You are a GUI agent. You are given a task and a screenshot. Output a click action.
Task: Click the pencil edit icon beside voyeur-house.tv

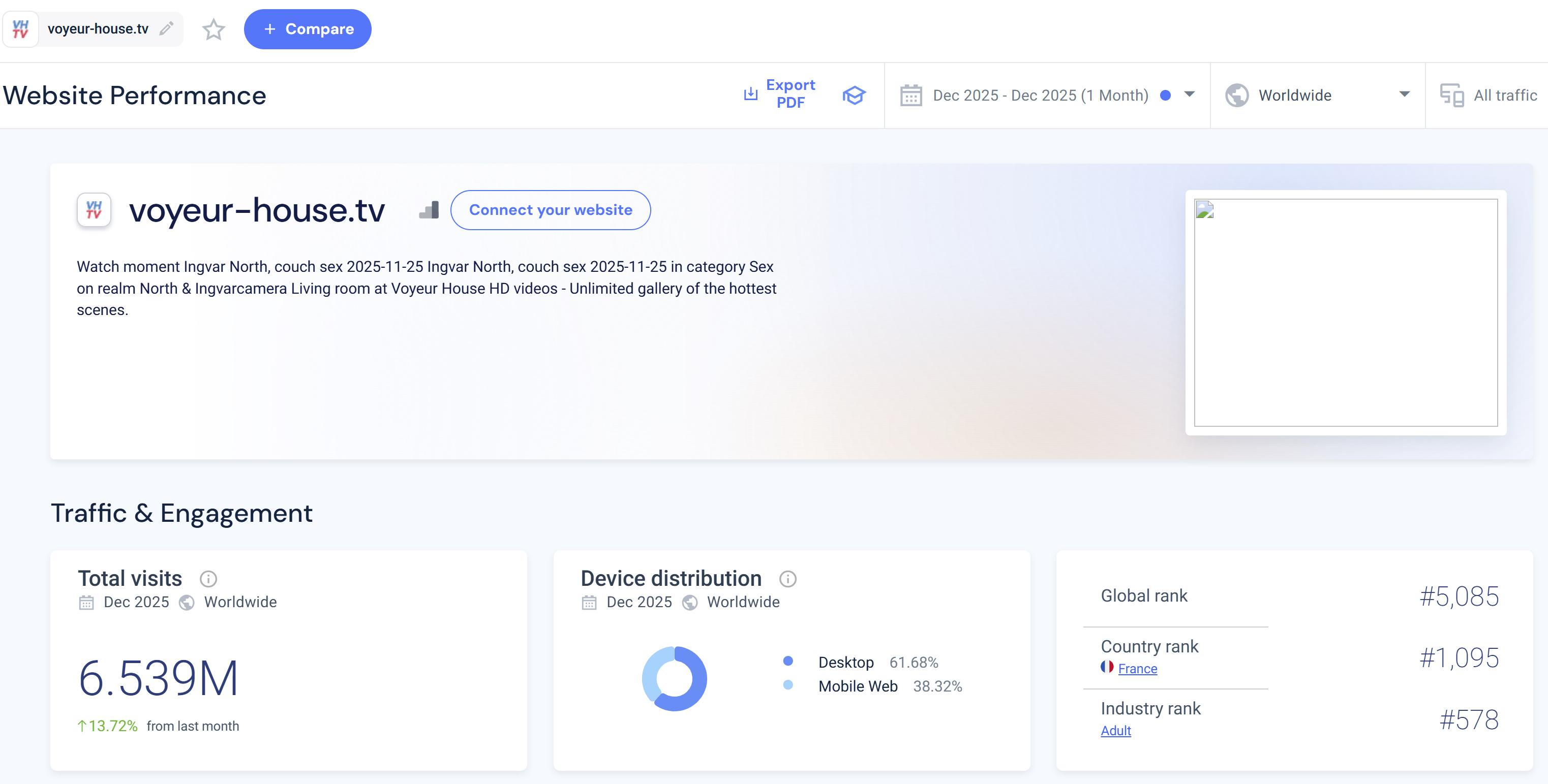(x=166, y=28)
